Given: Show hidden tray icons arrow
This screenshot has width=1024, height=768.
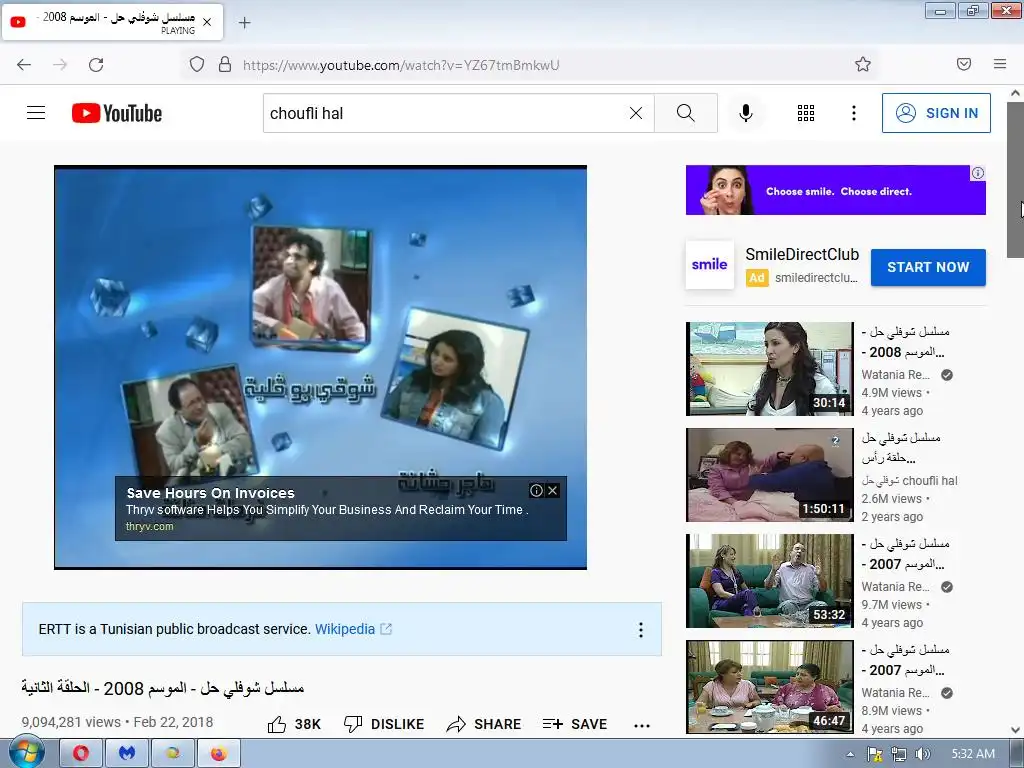Looking at the screenshot, I should pos(850,754).
